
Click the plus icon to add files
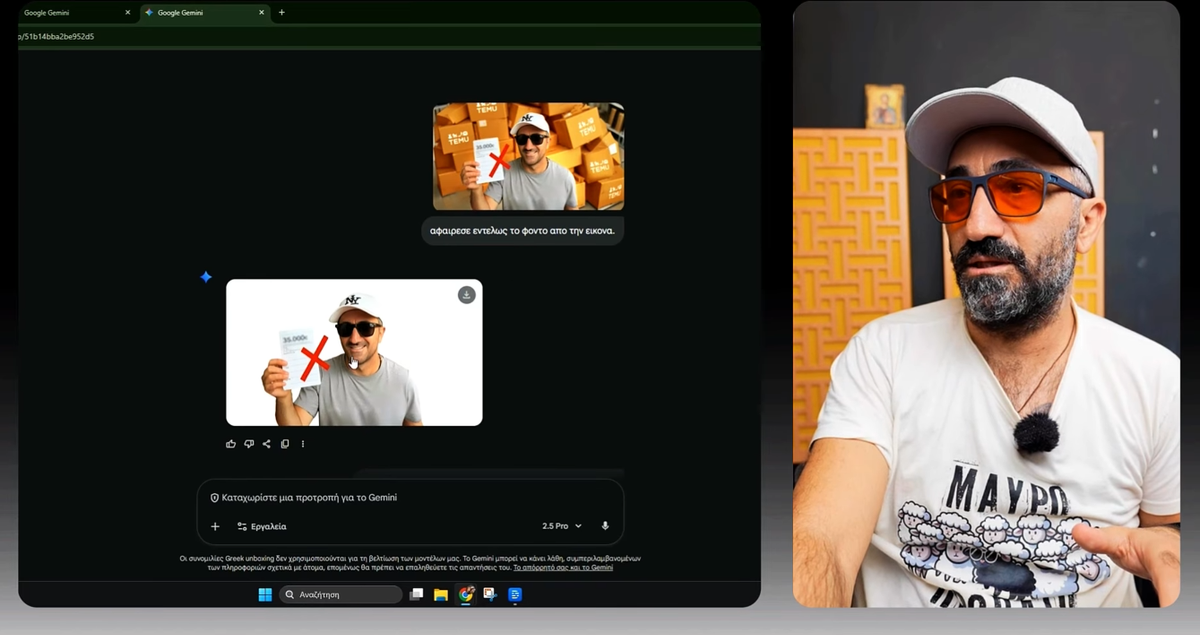[215, 526]
